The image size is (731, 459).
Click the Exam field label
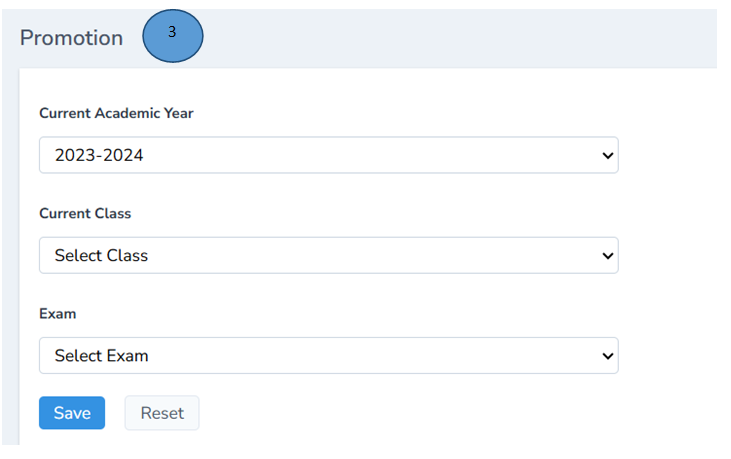pyautogui.click(x=58, y=313)
